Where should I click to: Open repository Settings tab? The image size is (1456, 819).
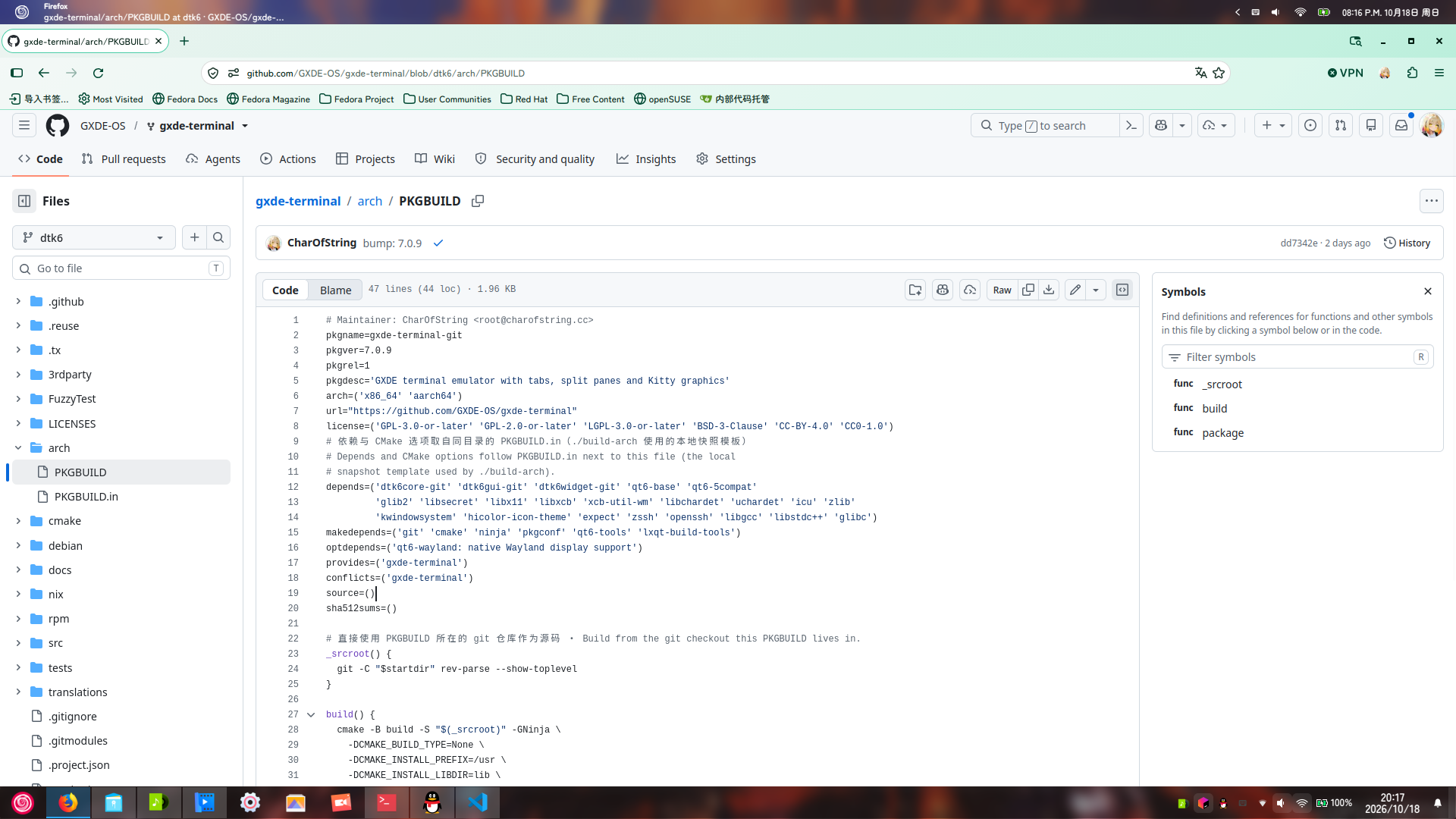[x=726, y=158]
